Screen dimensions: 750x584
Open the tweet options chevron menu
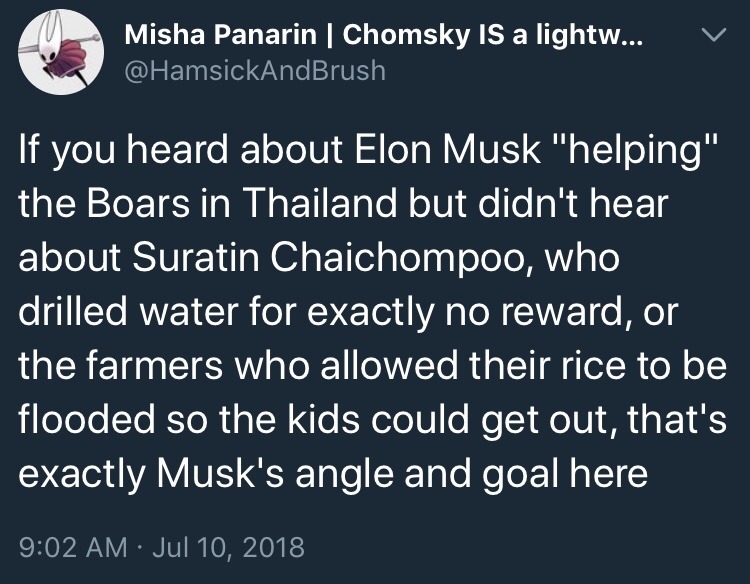(709, 38)
